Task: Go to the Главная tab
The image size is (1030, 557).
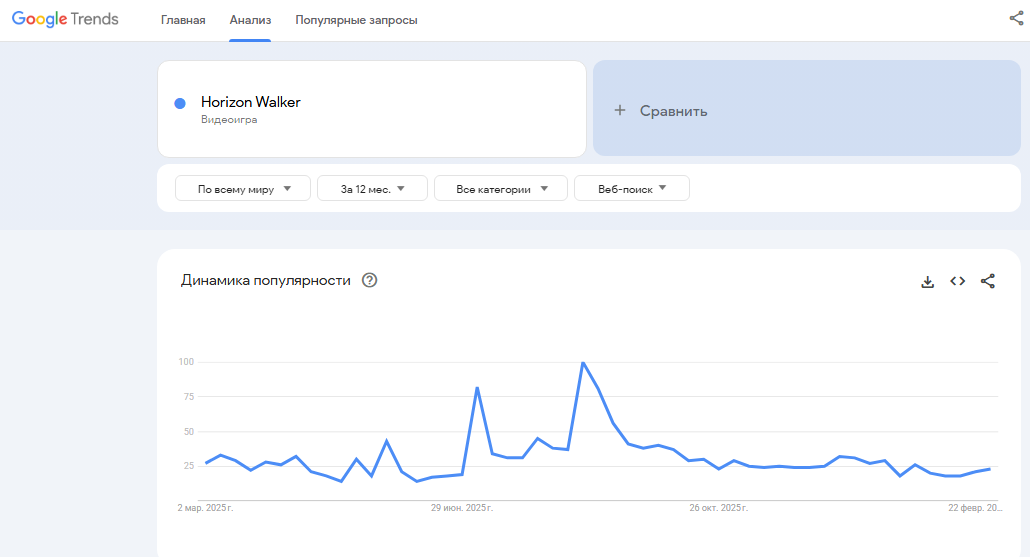Action: click(x=183, y=20)
